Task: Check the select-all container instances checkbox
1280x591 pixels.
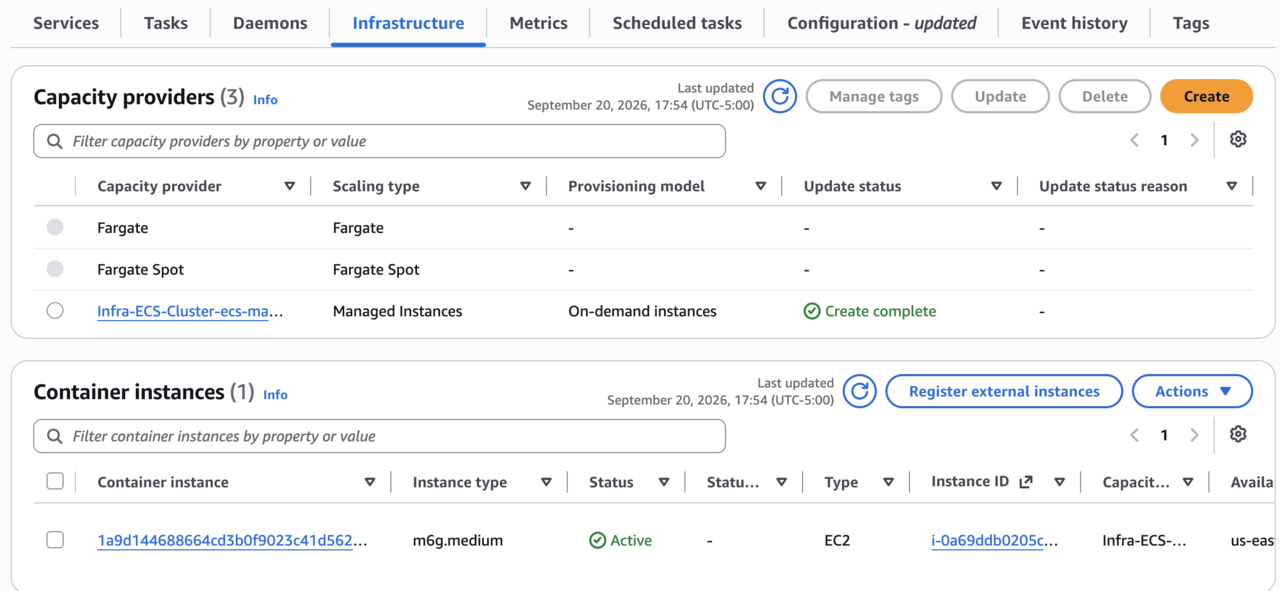Action: (x=55, y=482)
